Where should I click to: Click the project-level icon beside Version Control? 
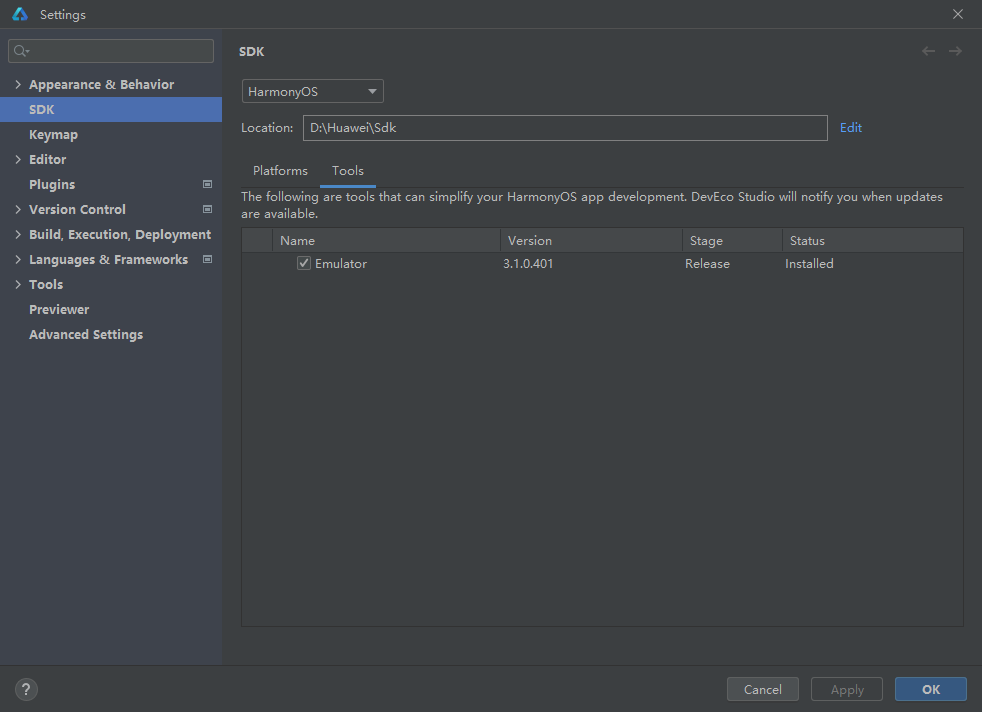(207, 209)
